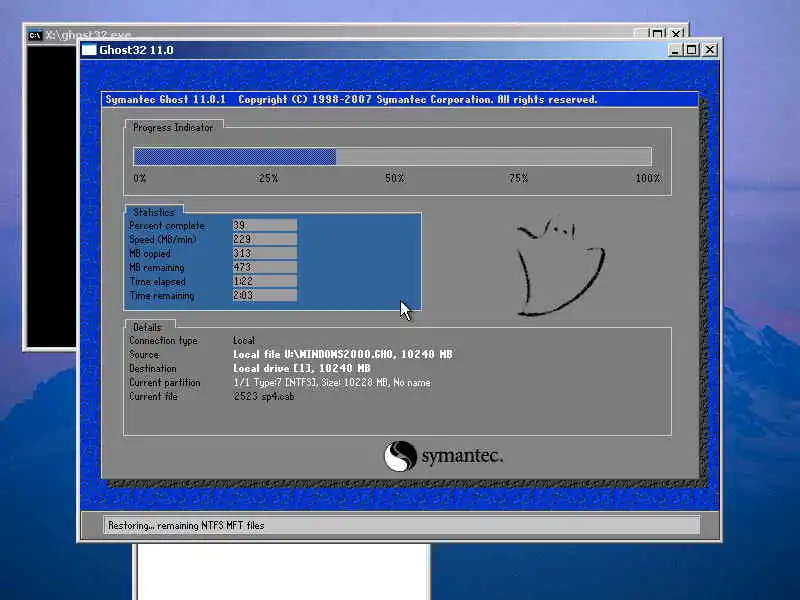Maximize the ghost32.exe console window behind

658,34
